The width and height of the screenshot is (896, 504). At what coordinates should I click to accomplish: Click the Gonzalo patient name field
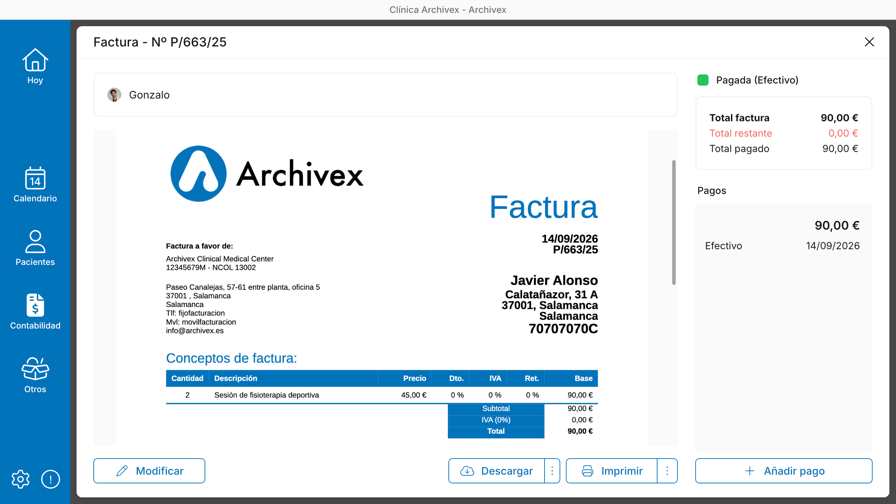[385, 95]
